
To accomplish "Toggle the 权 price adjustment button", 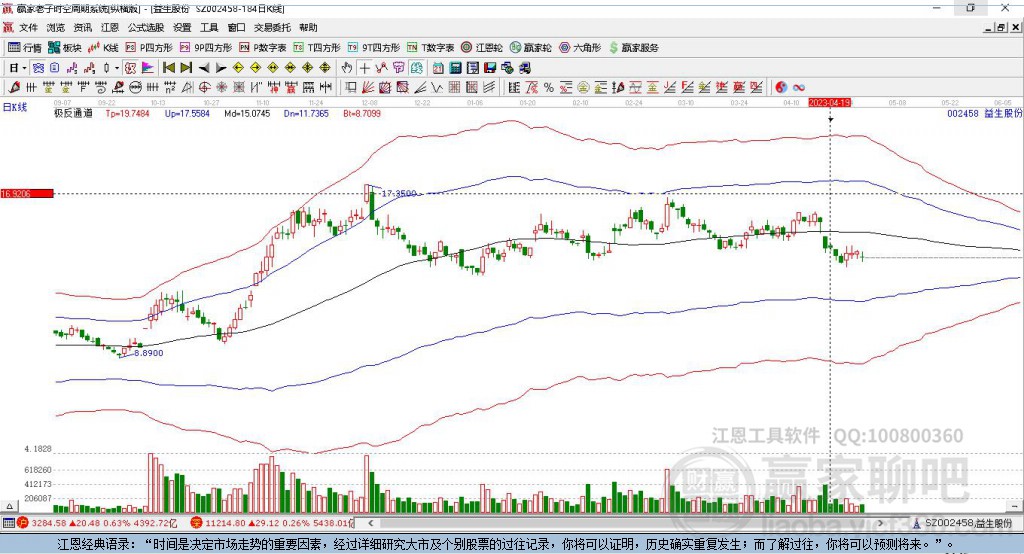I will coord(130,68).
